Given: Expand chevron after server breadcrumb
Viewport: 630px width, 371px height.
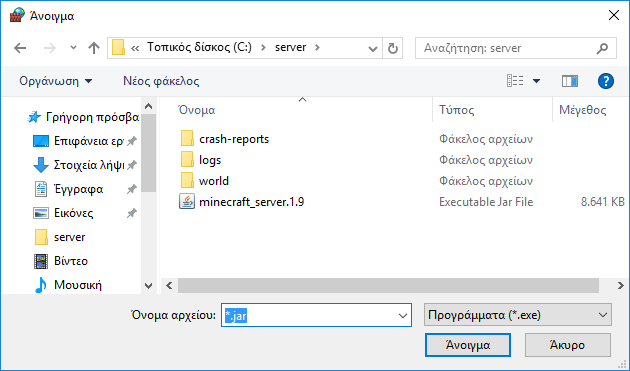Looking at the screenshot, I should 317,48.
